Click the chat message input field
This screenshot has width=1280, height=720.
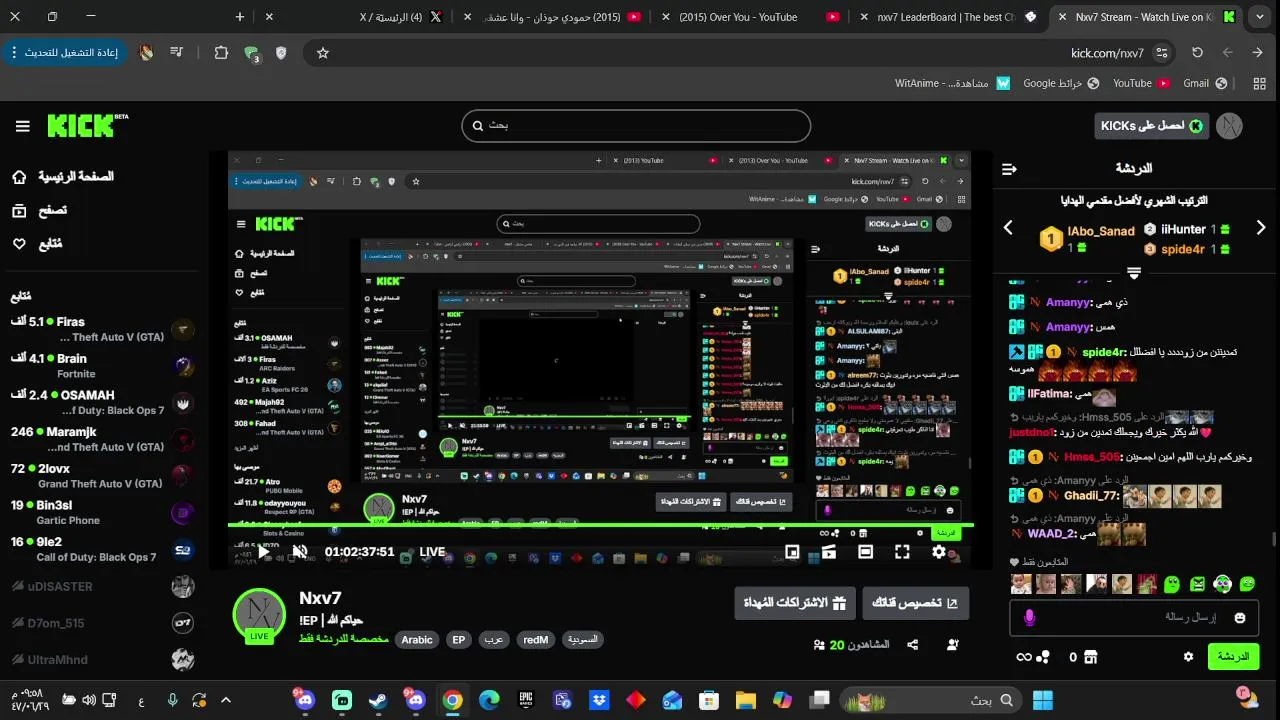click(x=1135, y=617)
